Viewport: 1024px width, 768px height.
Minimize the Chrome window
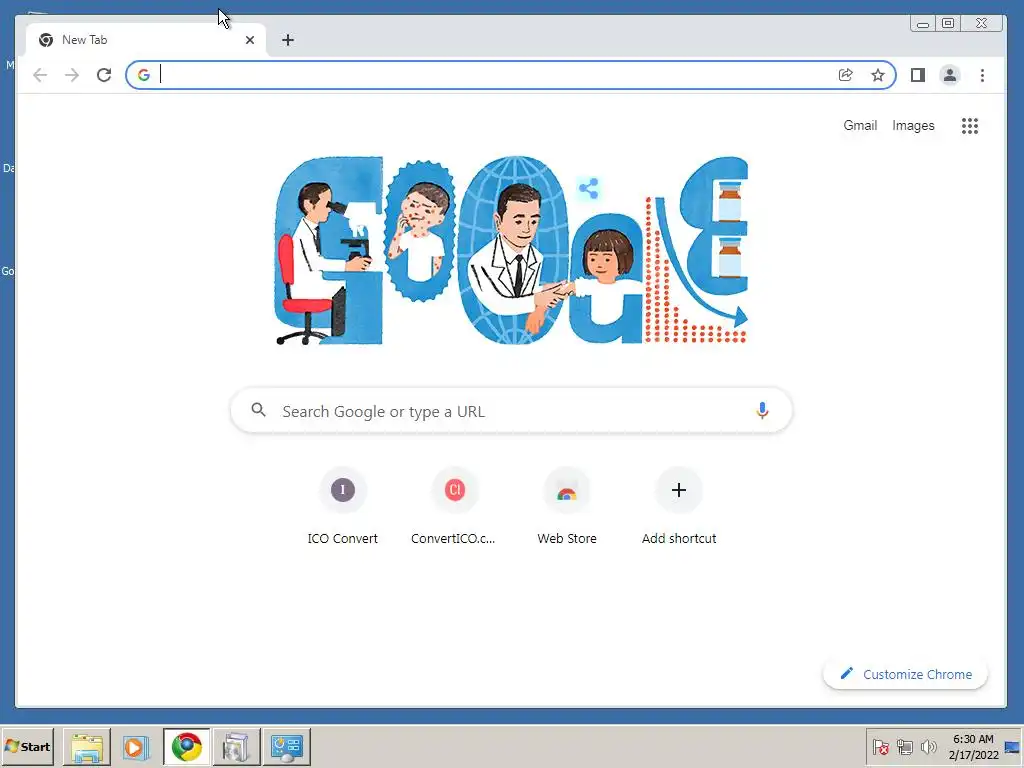pos(923,24)
